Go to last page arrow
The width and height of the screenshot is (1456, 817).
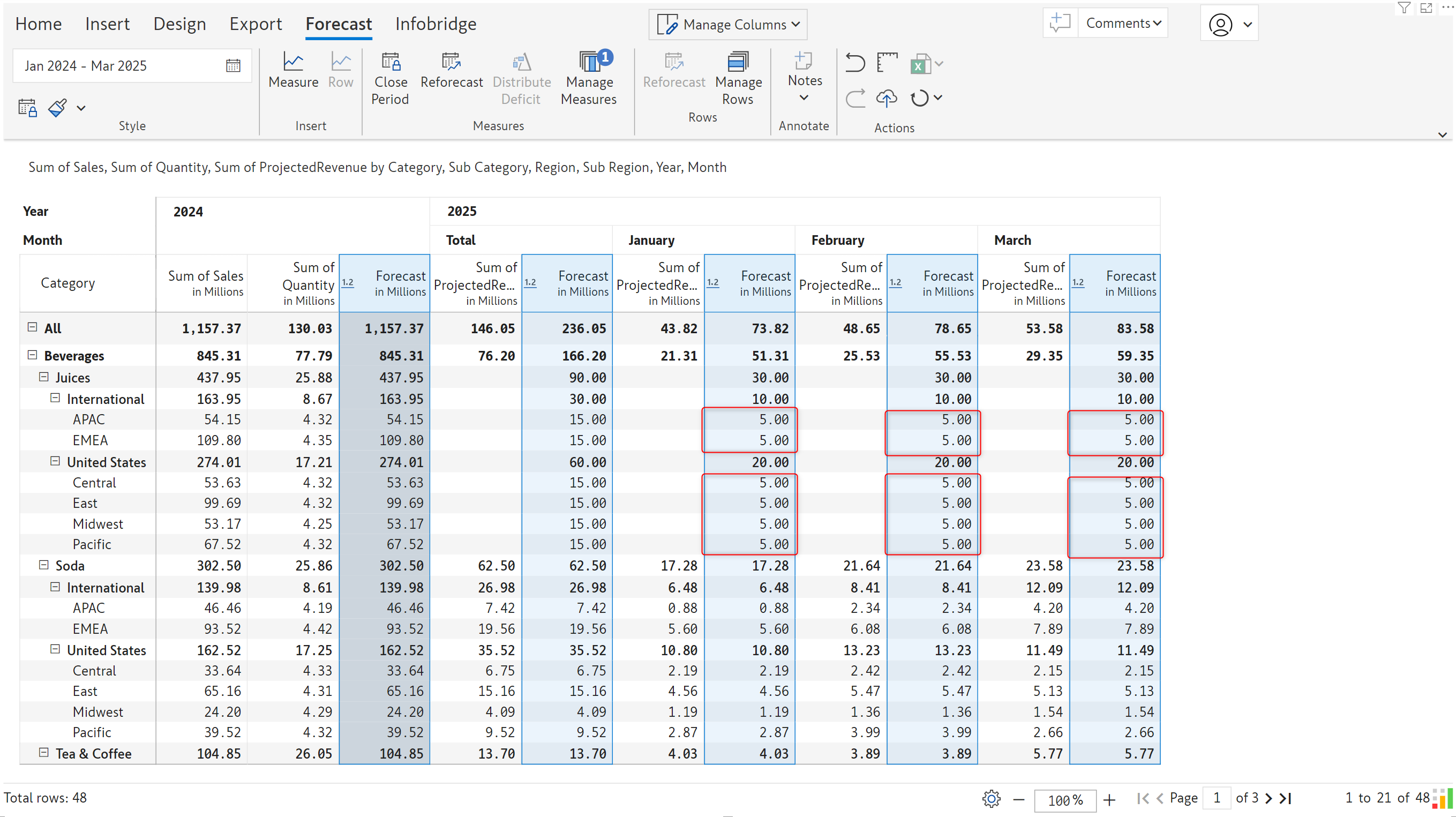point(1286,798)
